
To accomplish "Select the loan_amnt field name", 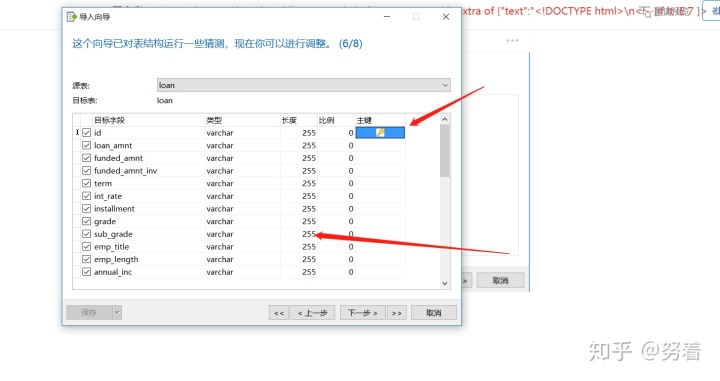I will pyautogui.click(x=113, y=146).
